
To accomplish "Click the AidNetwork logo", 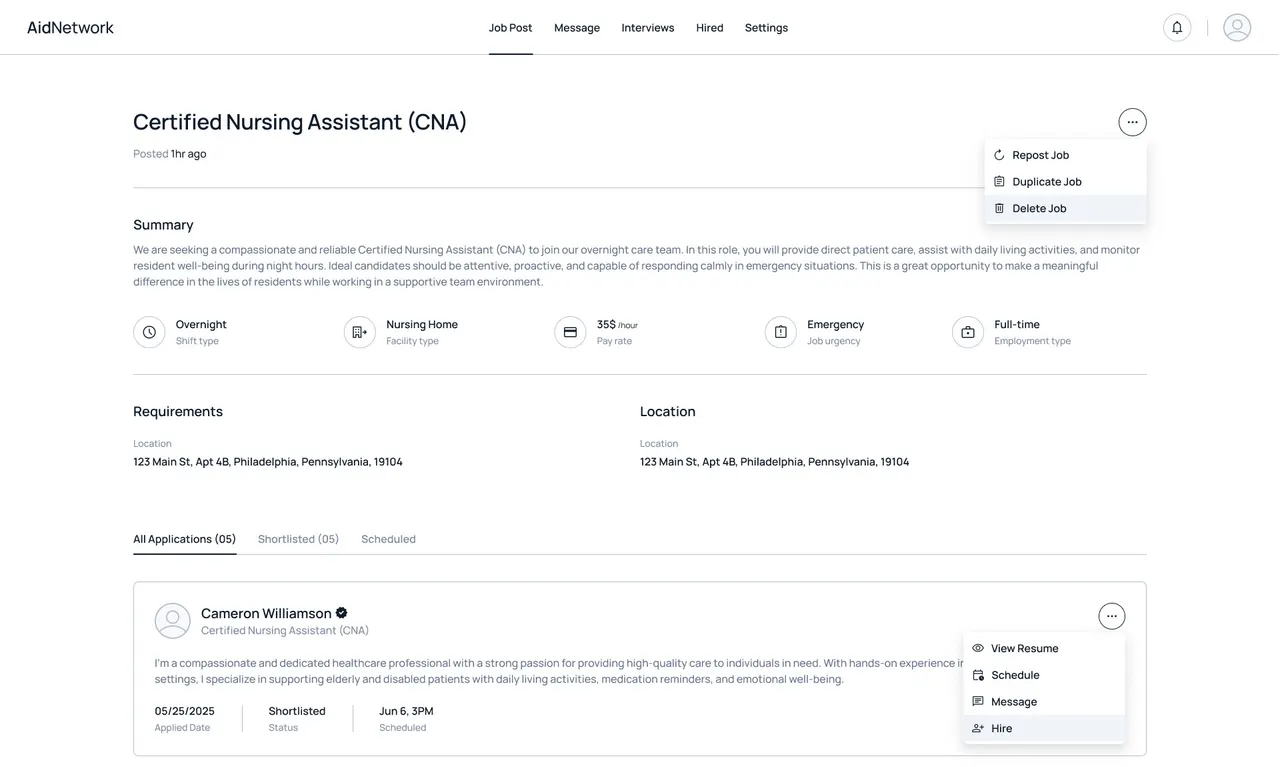I will (70, 27).
